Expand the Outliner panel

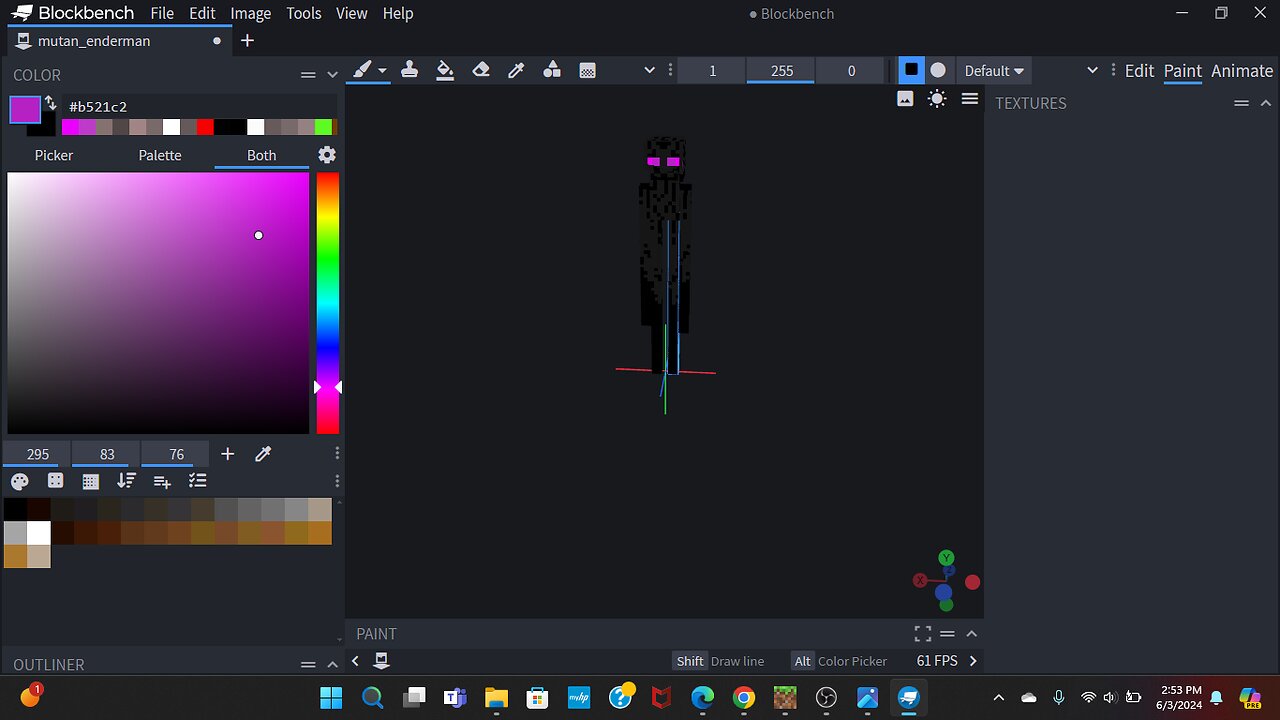pyautogui.click(x=333, y=664)
